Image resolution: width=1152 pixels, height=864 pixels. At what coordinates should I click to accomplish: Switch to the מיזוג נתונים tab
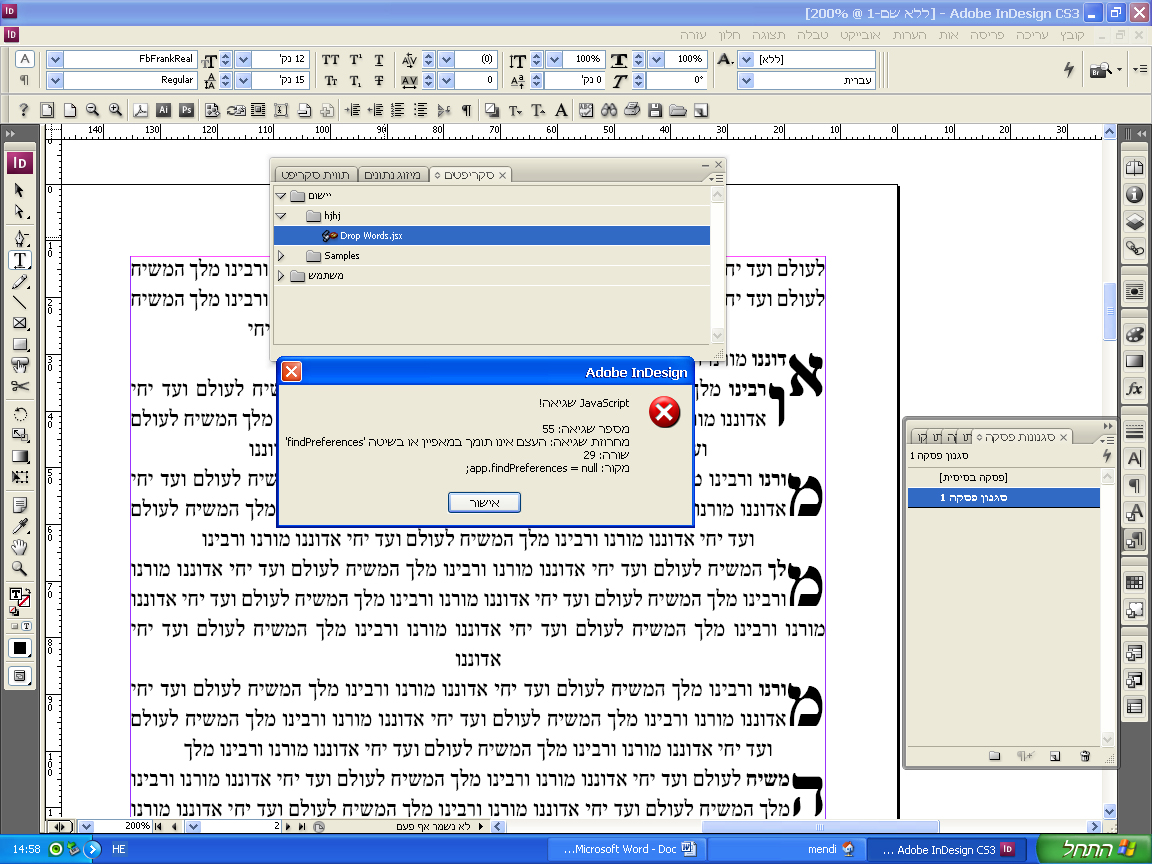point(393,175)
